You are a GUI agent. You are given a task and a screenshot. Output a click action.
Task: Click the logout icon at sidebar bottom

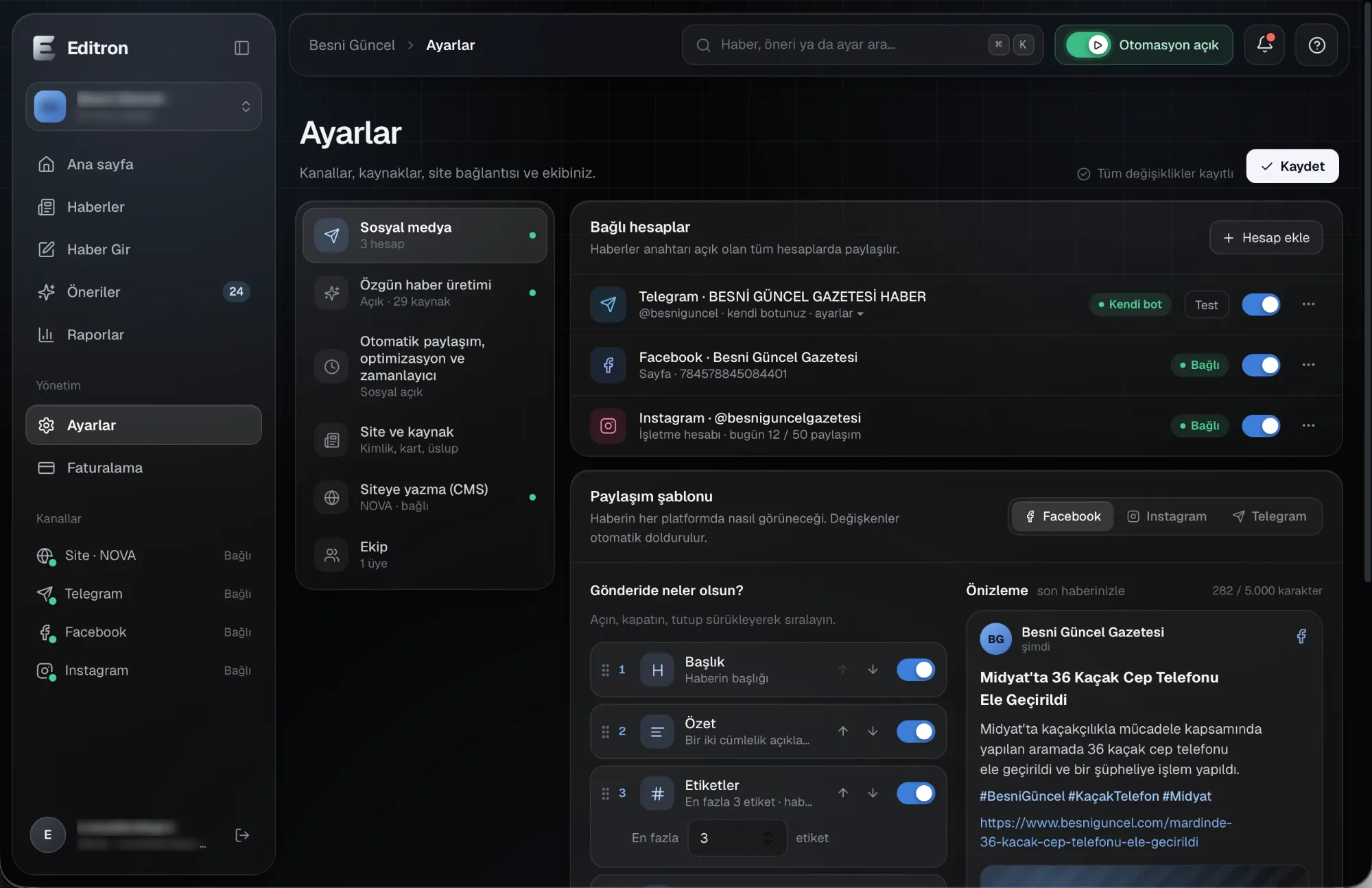point(242,835)
